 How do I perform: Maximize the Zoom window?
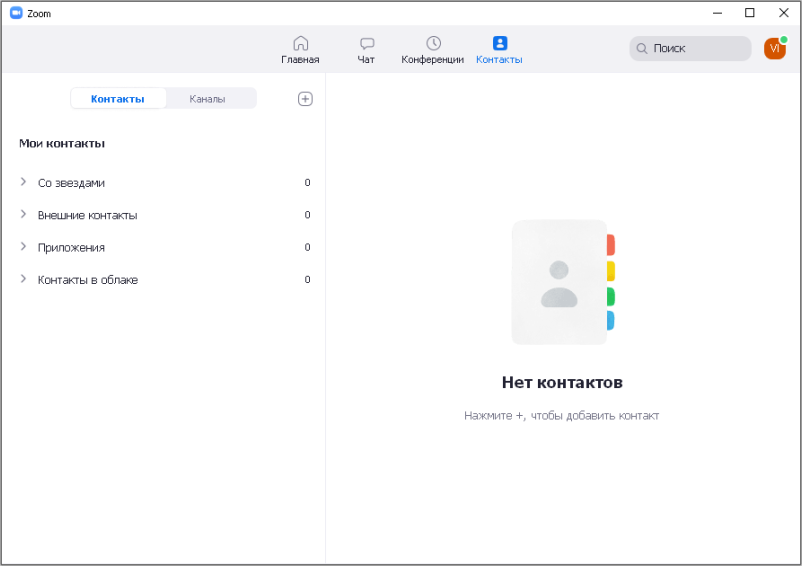point(749,13)
